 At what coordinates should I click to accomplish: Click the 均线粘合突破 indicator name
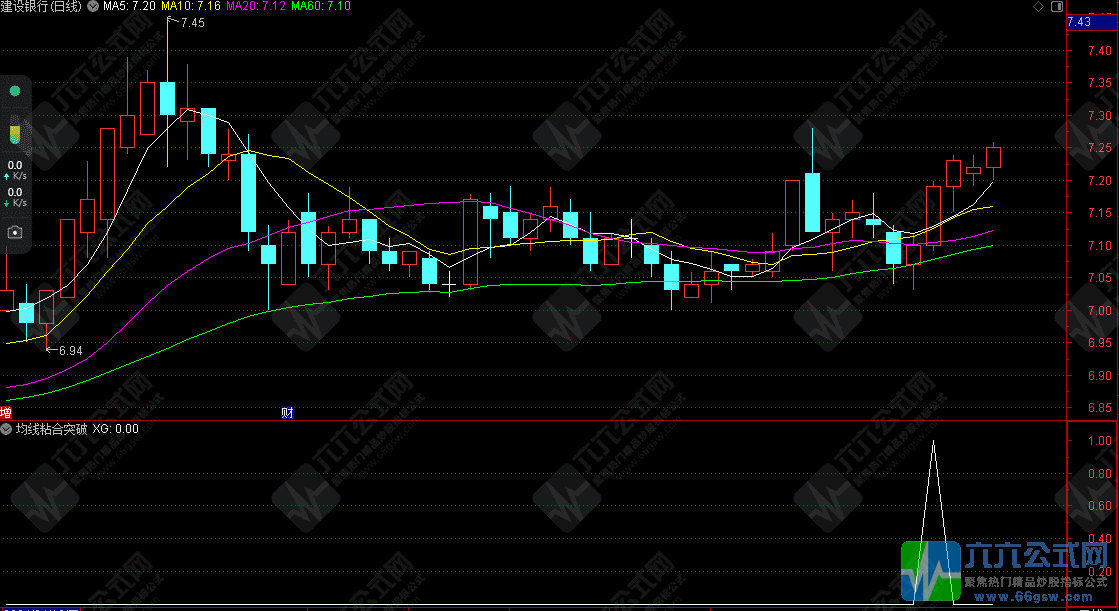pyautogui.click(x=51, y=429)
